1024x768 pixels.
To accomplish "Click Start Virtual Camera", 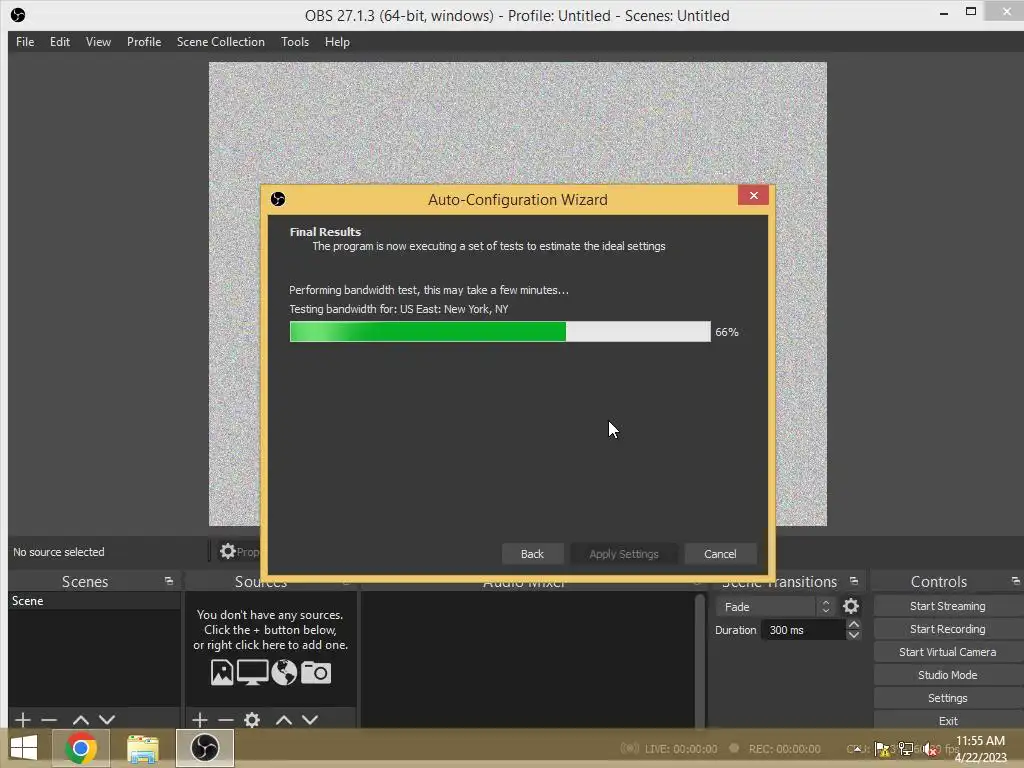I will click(948, 652).
